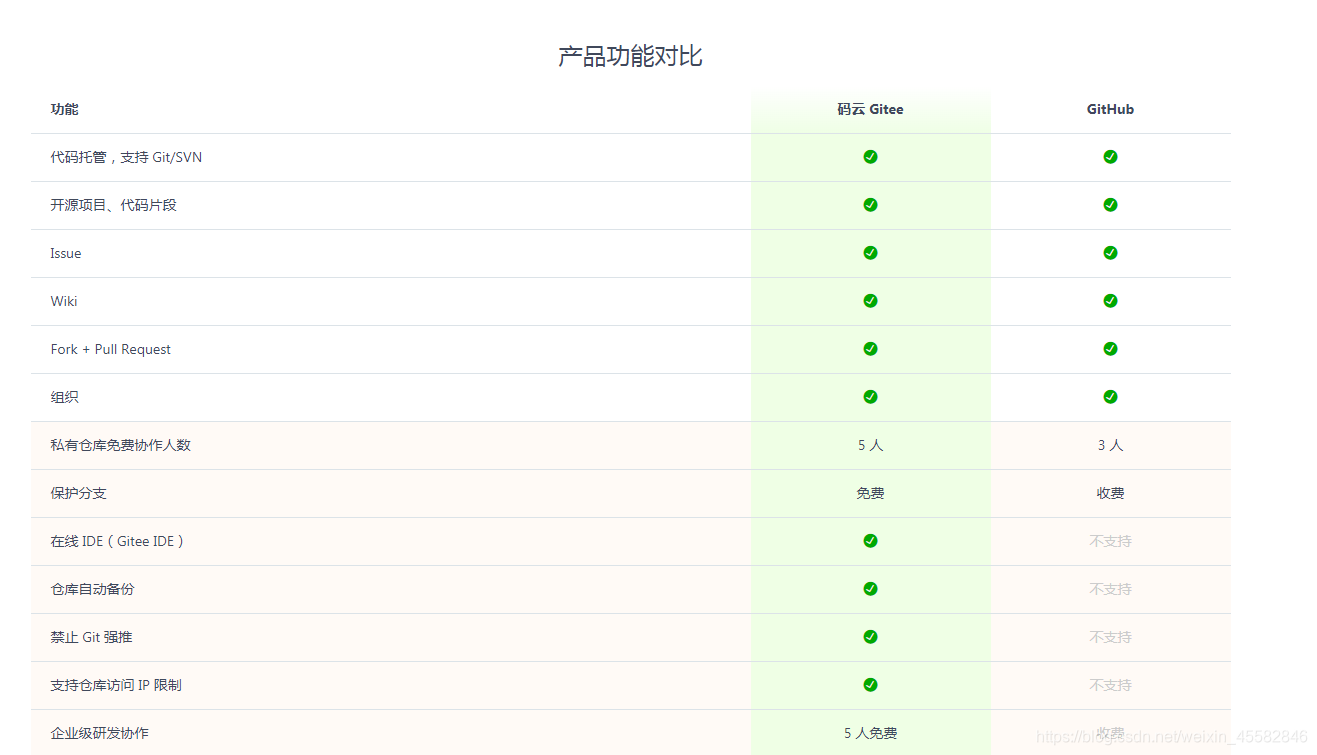Click the 组织 feature label

click(64, 397)
